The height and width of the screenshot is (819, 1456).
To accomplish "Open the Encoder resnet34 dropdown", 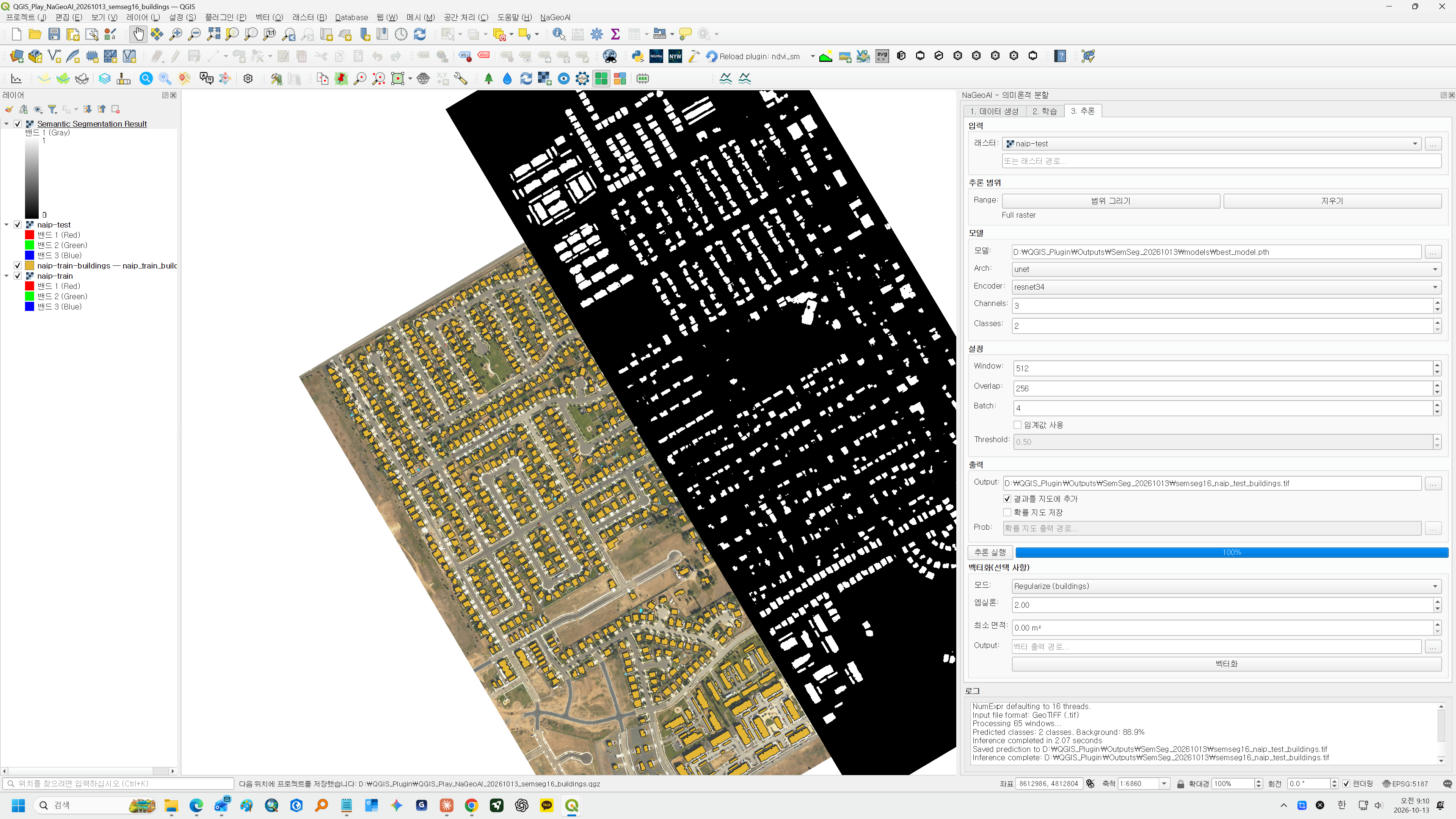I will tap(1226, 287).
